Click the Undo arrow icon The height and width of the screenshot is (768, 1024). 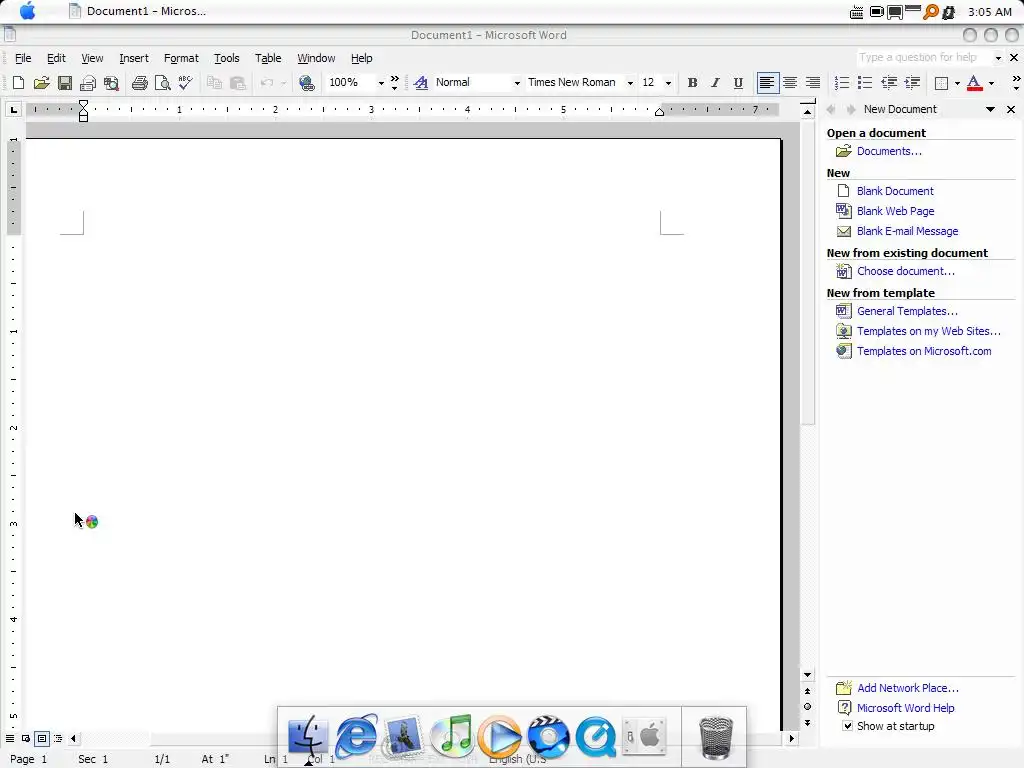(266, 83)
